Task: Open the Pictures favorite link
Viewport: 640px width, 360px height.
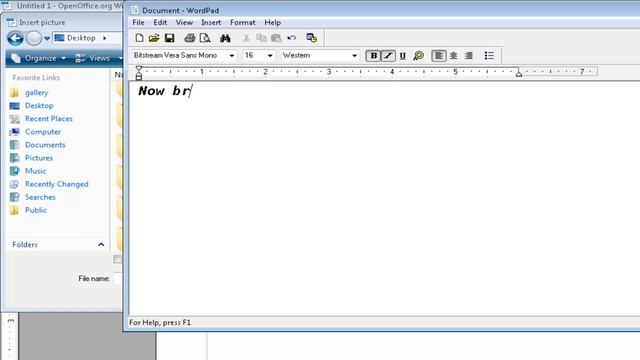Action: point(39,158)
